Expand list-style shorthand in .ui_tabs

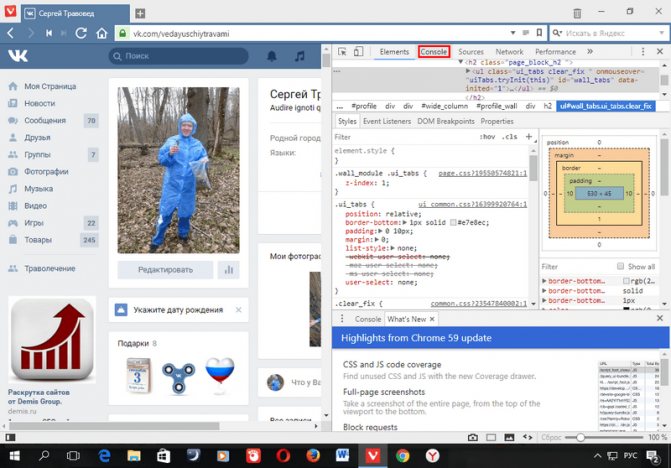point(392,248)
